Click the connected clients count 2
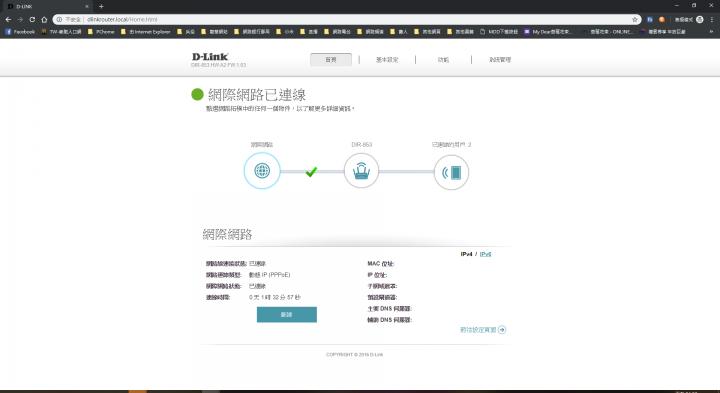 [470, 145]
